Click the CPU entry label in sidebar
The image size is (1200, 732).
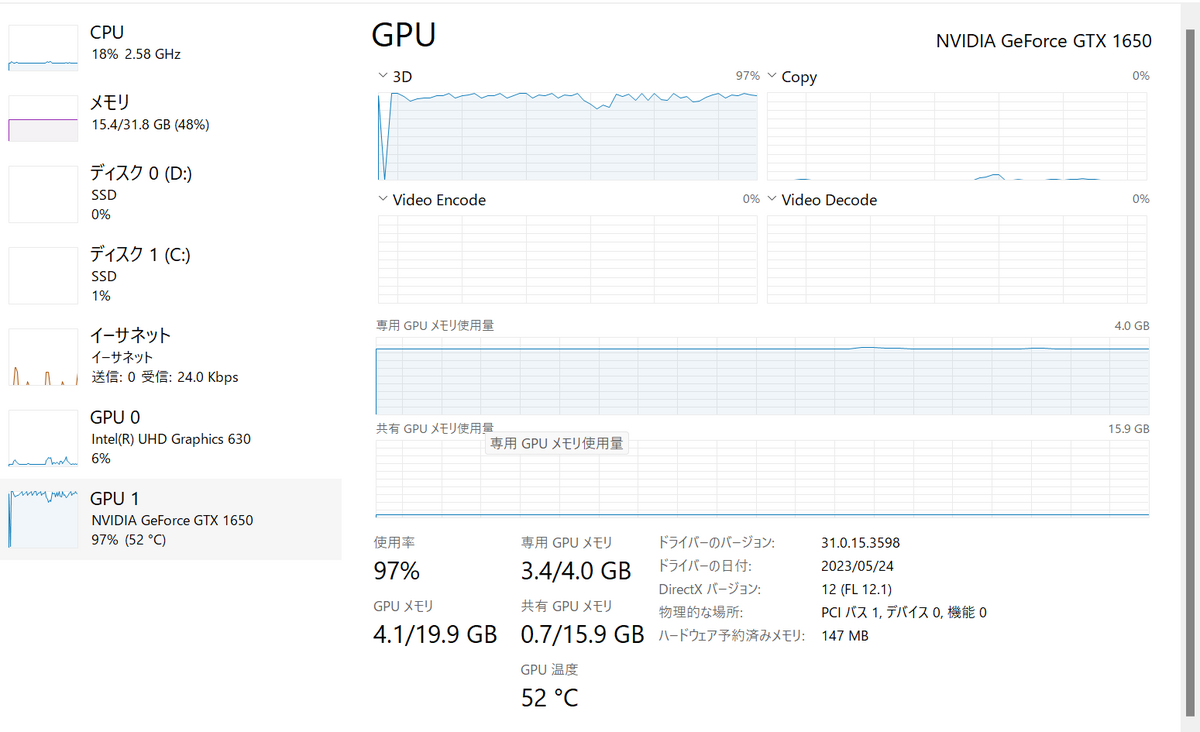coord(107,33)
